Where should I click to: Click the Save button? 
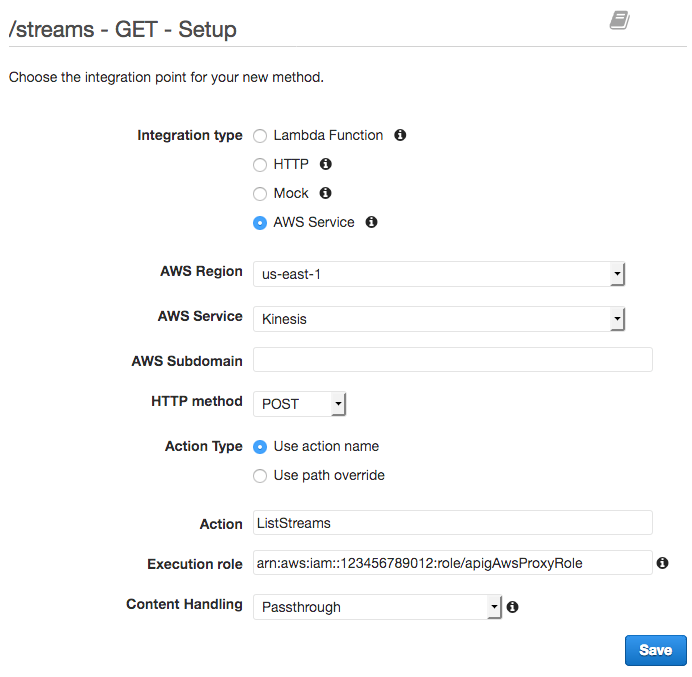click(656, 650)
